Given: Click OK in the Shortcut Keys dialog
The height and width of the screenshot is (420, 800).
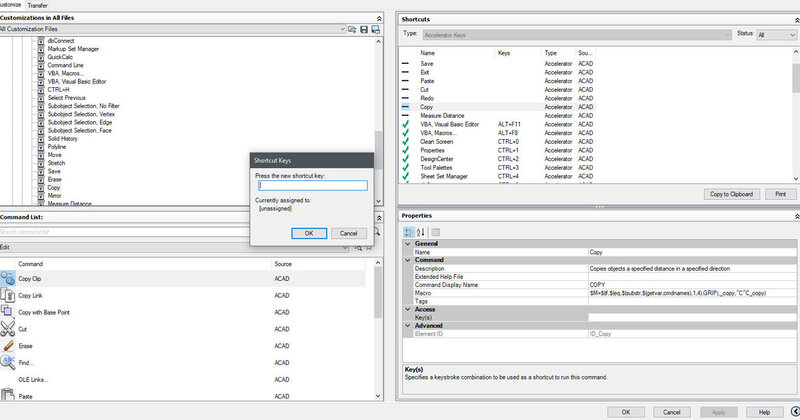Looking at the screenshot, I should click(308, 233).
